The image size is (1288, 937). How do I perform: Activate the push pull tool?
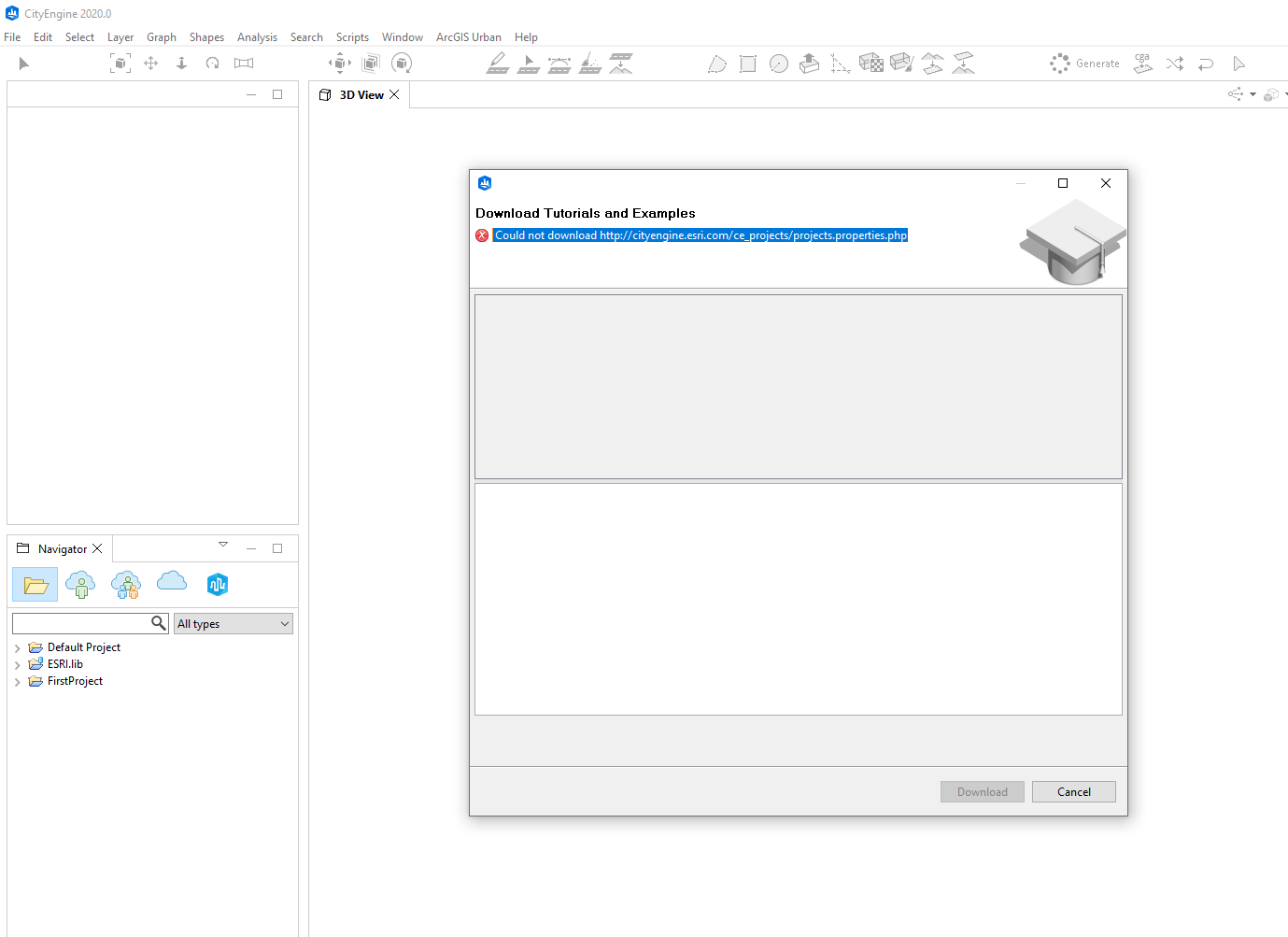click(810, 64)
